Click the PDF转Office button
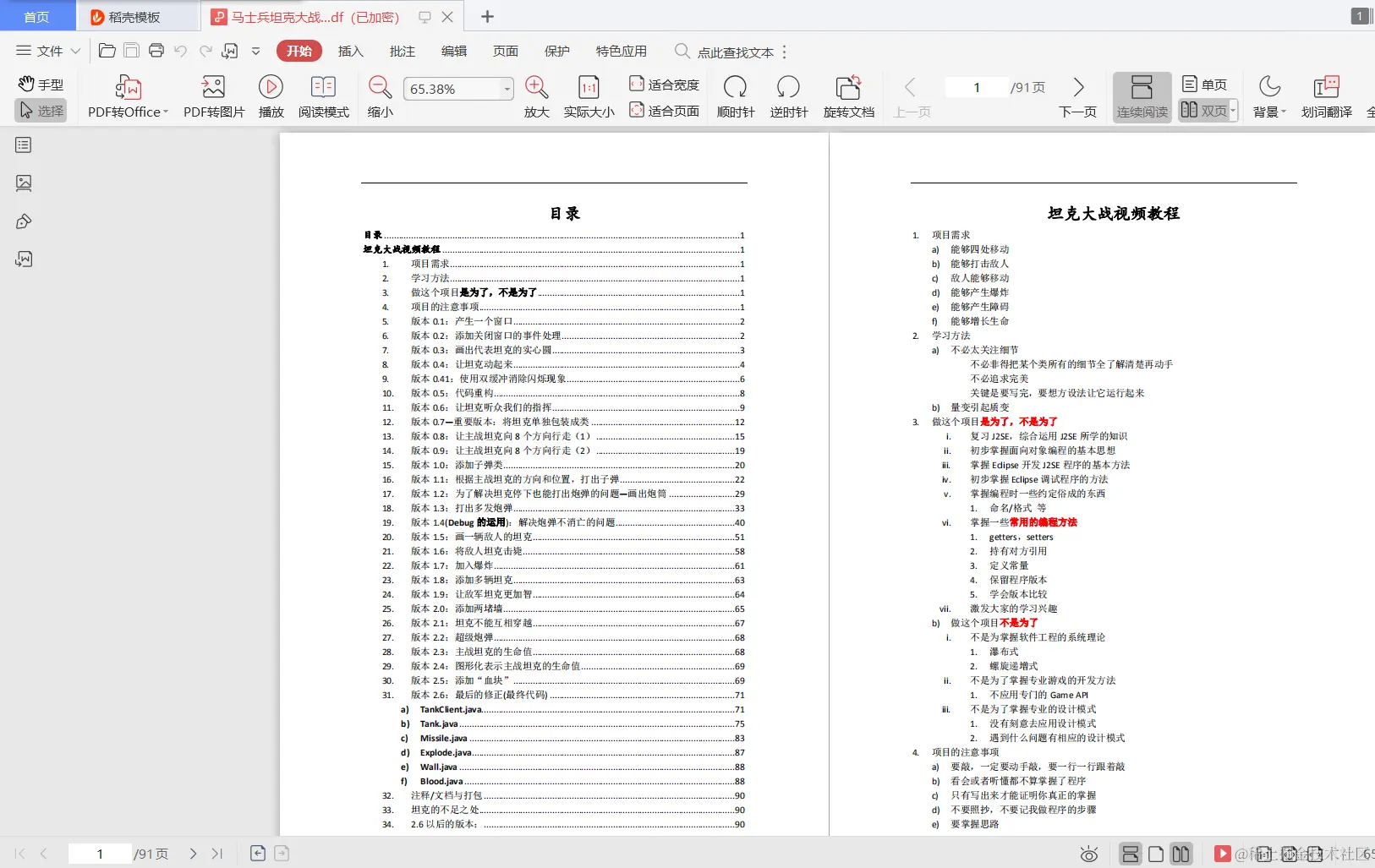This screenshot has height=868, width=1375. tap(124, 96)
